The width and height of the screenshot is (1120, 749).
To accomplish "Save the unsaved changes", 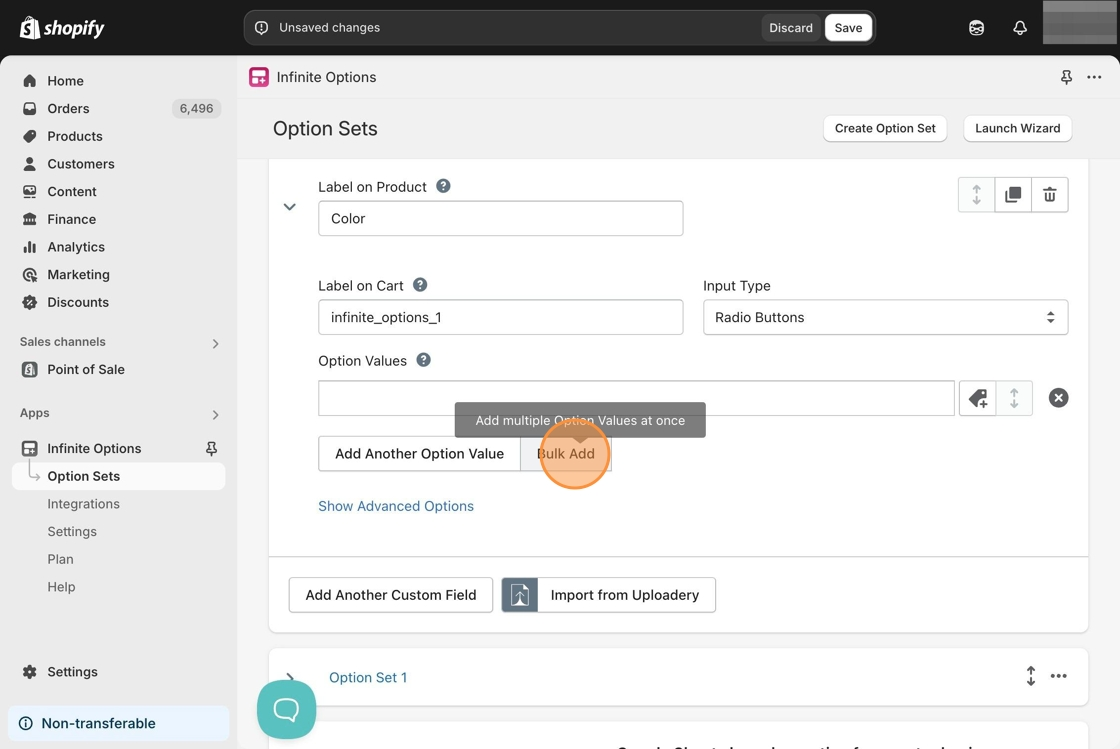I will [848, 28].
